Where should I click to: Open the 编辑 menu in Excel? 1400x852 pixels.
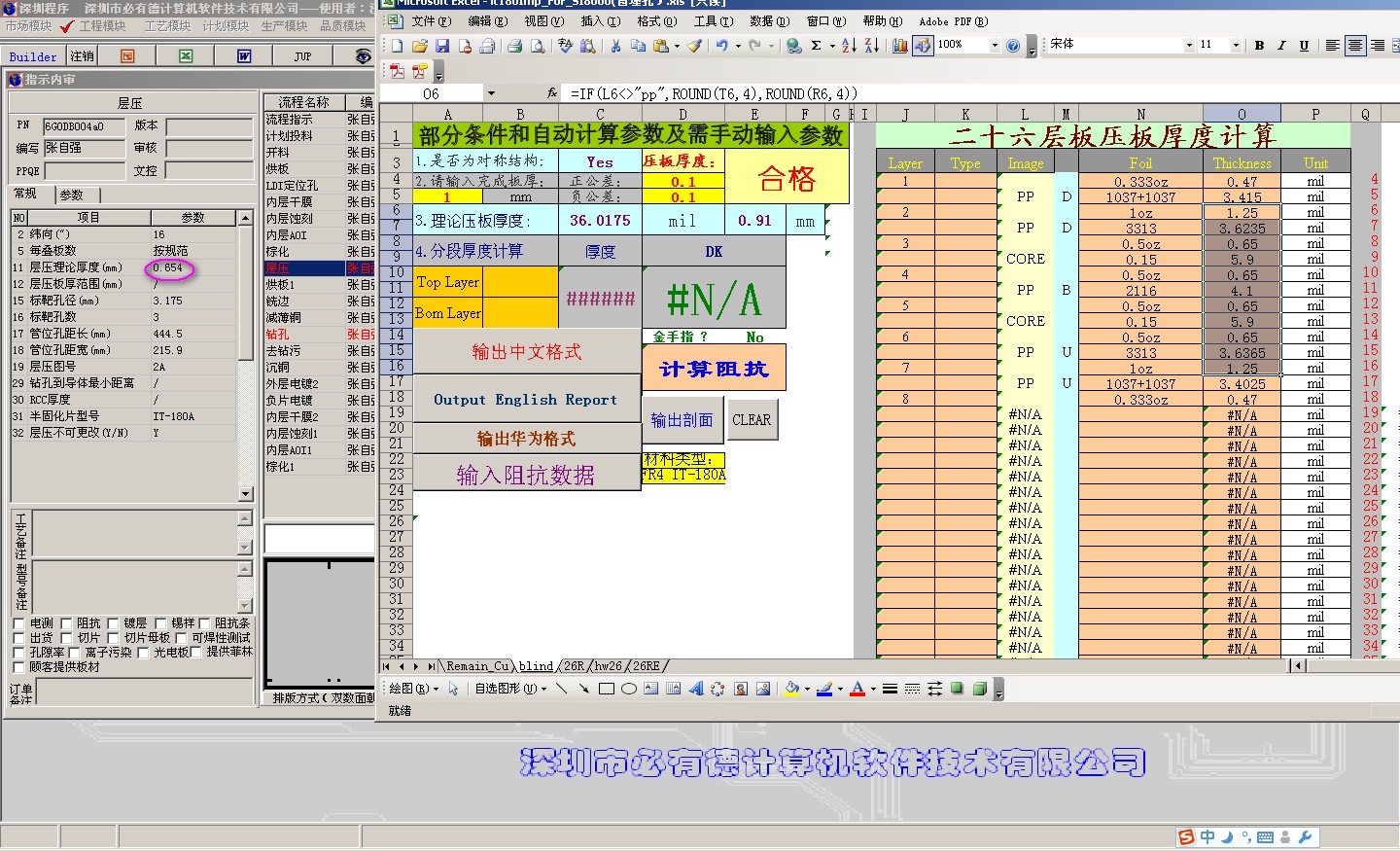pyautogui.click(x=487, y=20)
